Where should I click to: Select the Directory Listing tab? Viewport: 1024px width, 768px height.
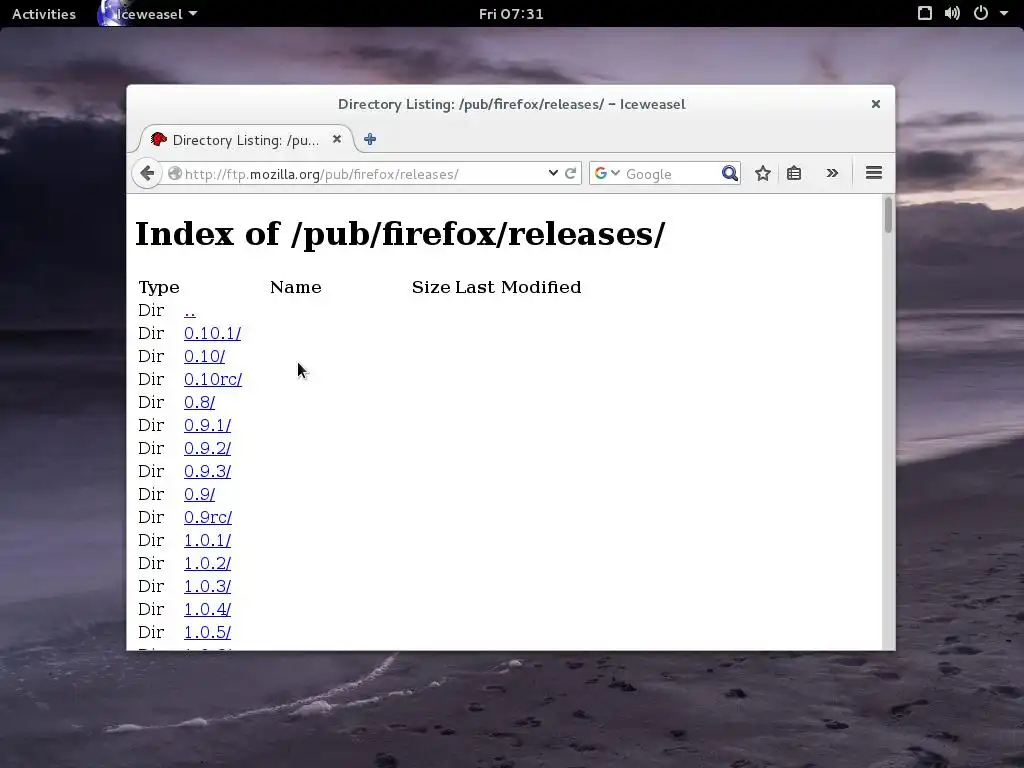(246, 140)
